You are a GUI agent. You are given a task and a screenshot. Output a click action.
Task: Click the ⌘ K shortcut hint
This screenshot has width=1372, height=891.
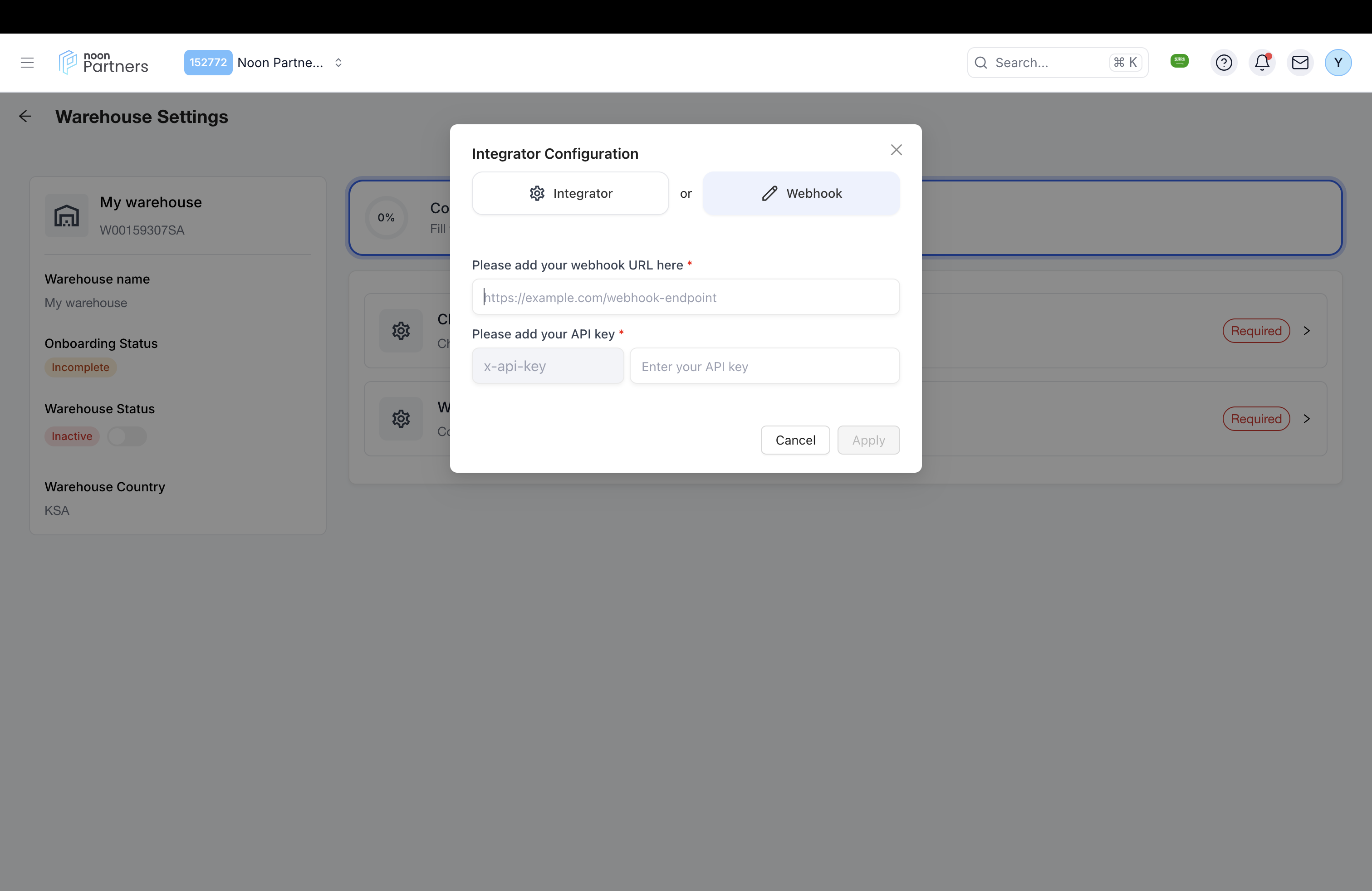1125,62
